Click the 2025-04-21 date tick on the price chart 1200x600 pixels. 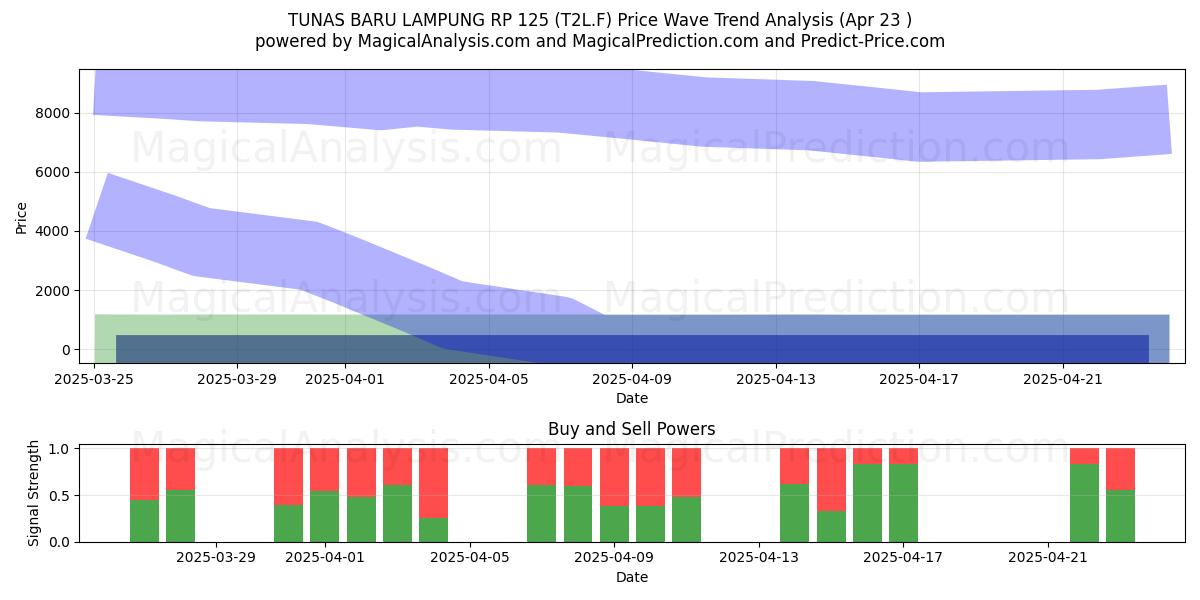pyautogui.click(x=1063, y=379)
